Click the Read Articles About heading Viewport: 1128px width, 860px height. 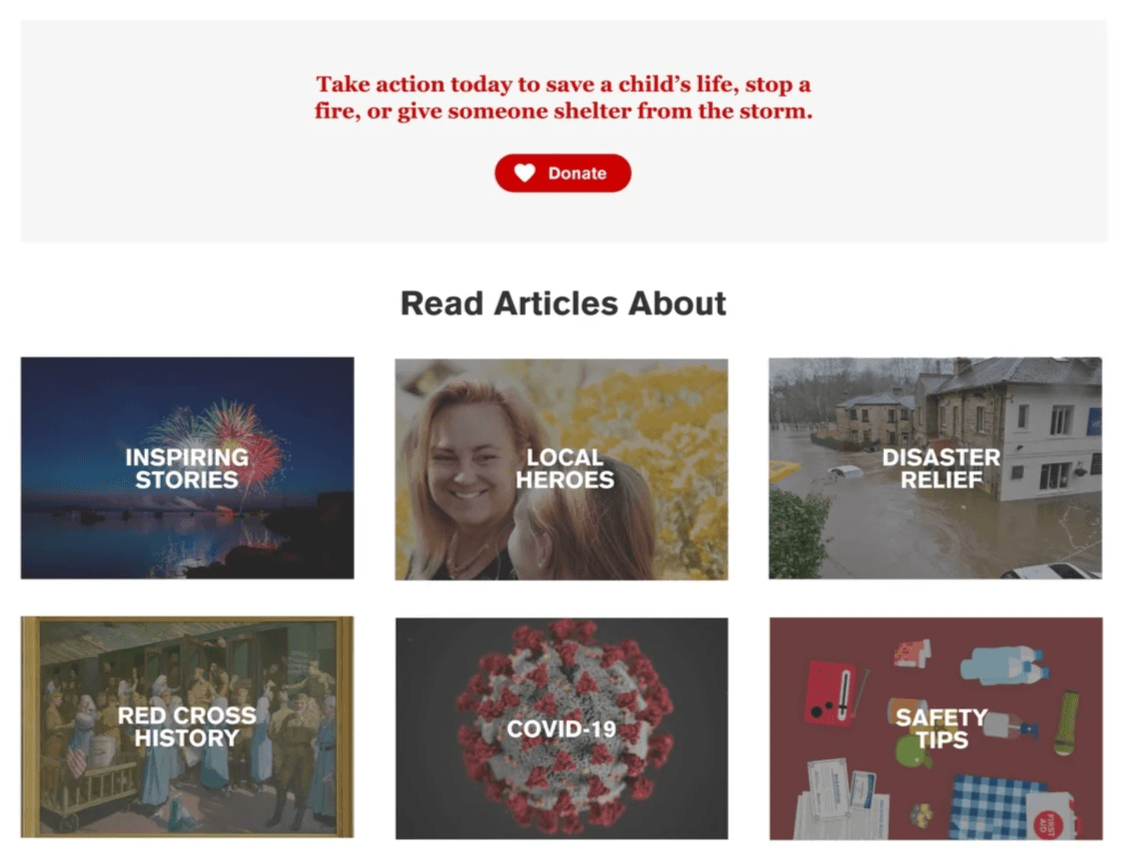click(563, 303)
